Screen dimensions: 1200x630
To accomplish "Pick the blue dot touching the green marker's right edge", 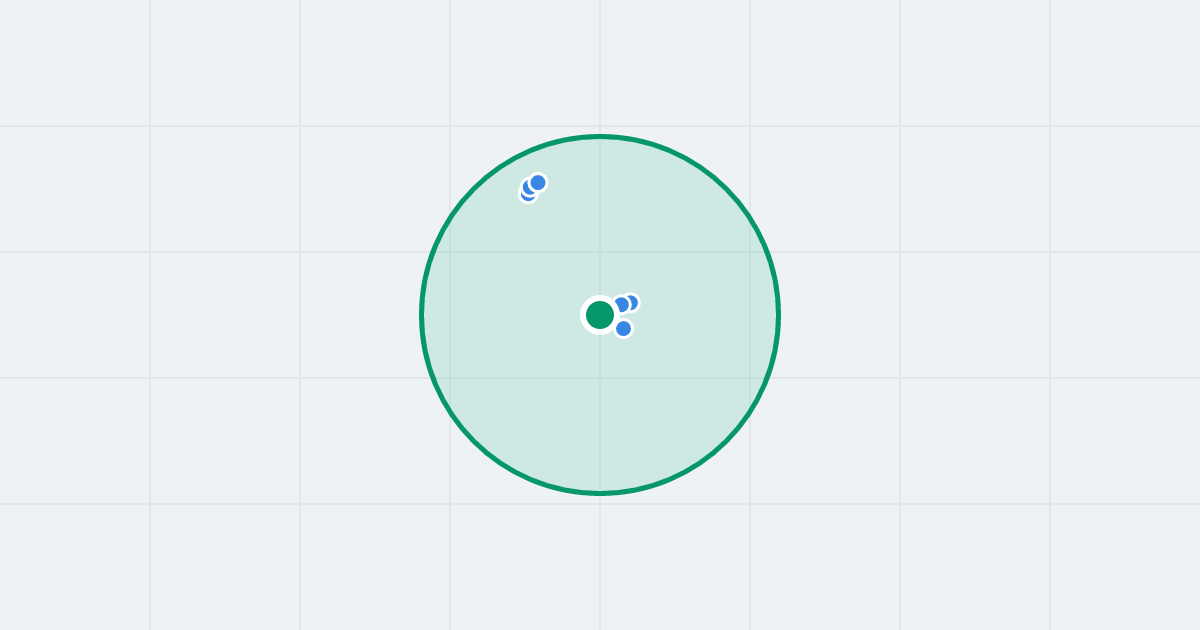I will [621, 305].
